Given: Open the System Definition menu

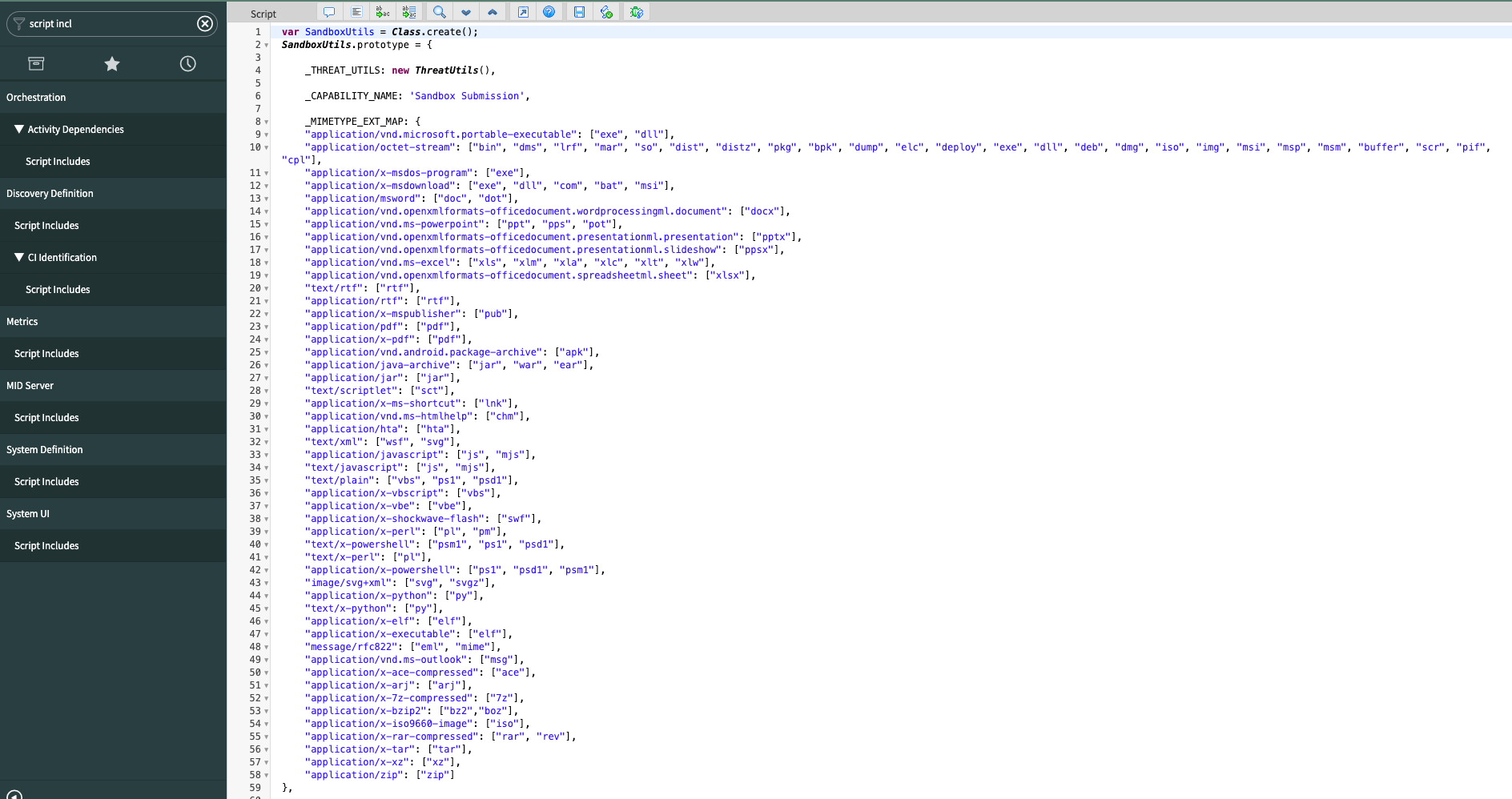Looking at the screenshot, I should pyautogui.click(x=113, y=450).
